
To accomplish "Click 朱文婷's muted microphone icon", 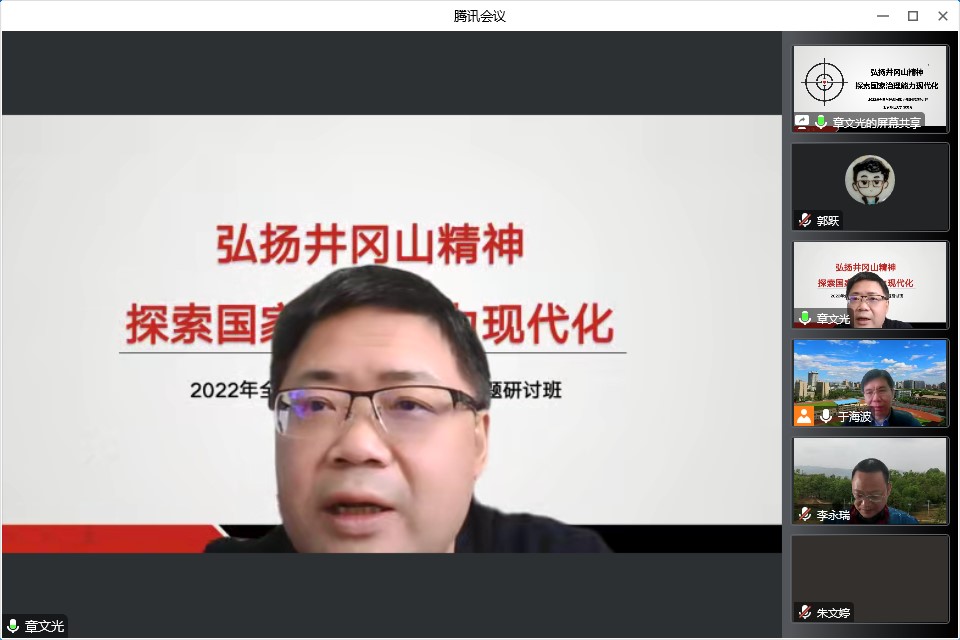I will (x=805, y=612).
